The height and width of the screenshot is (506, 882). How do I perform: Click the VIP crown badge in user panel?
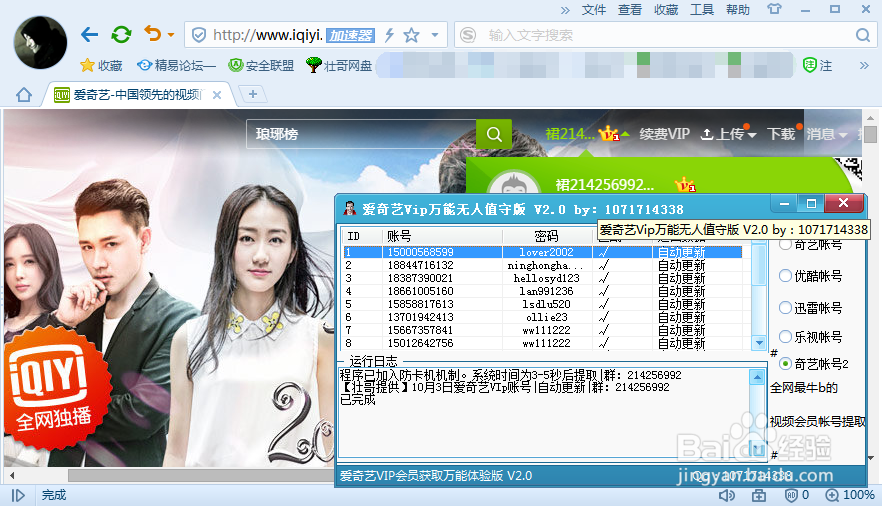[685, 184]
